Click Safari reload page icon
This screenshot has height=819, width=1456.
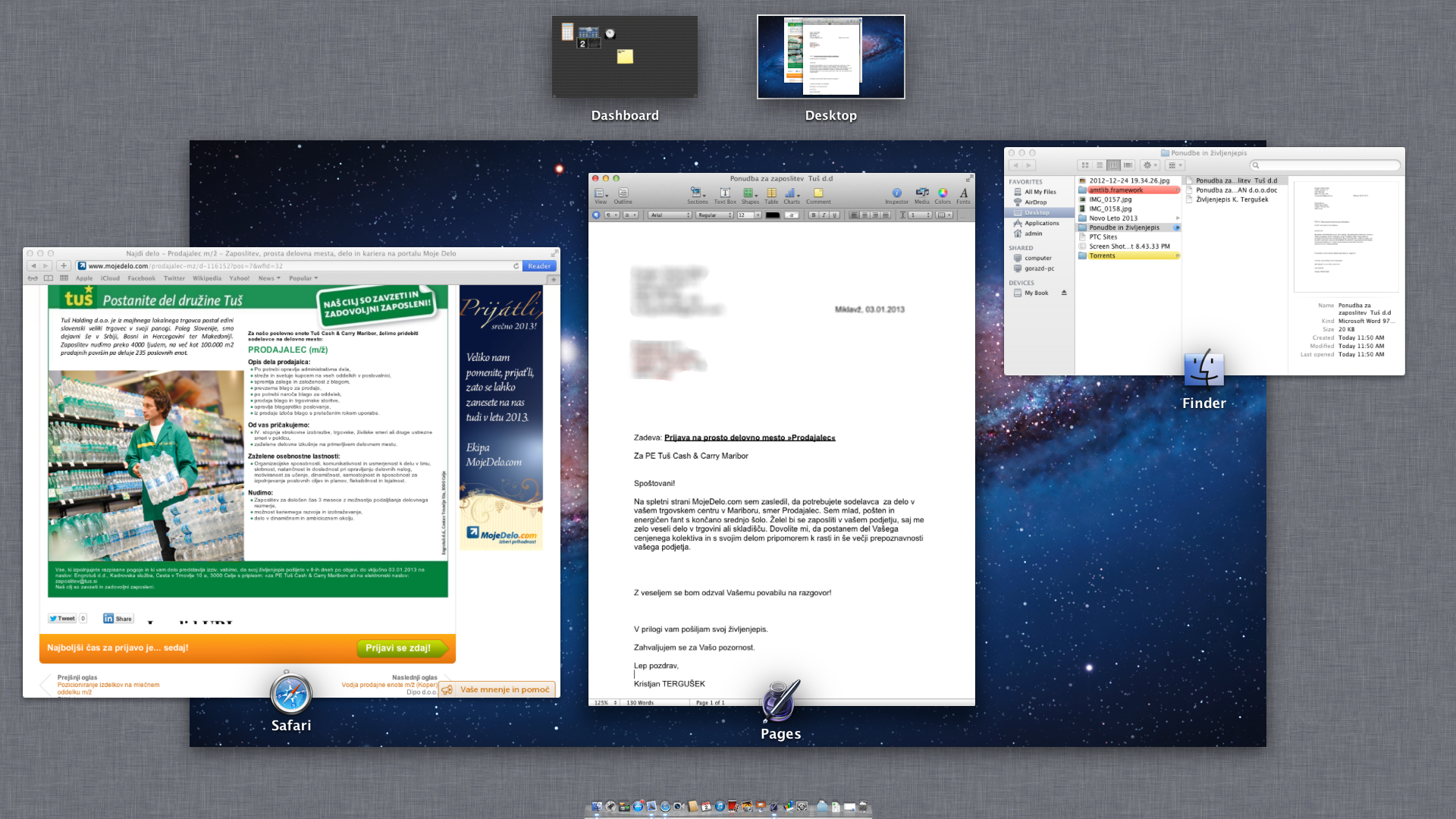pyautogui.click(x=516, y=266)
